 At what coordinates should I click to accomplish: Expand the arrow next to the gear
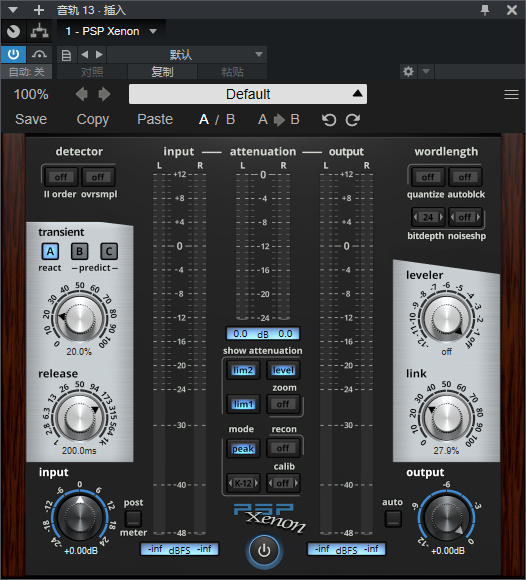(x=426, y=71)
